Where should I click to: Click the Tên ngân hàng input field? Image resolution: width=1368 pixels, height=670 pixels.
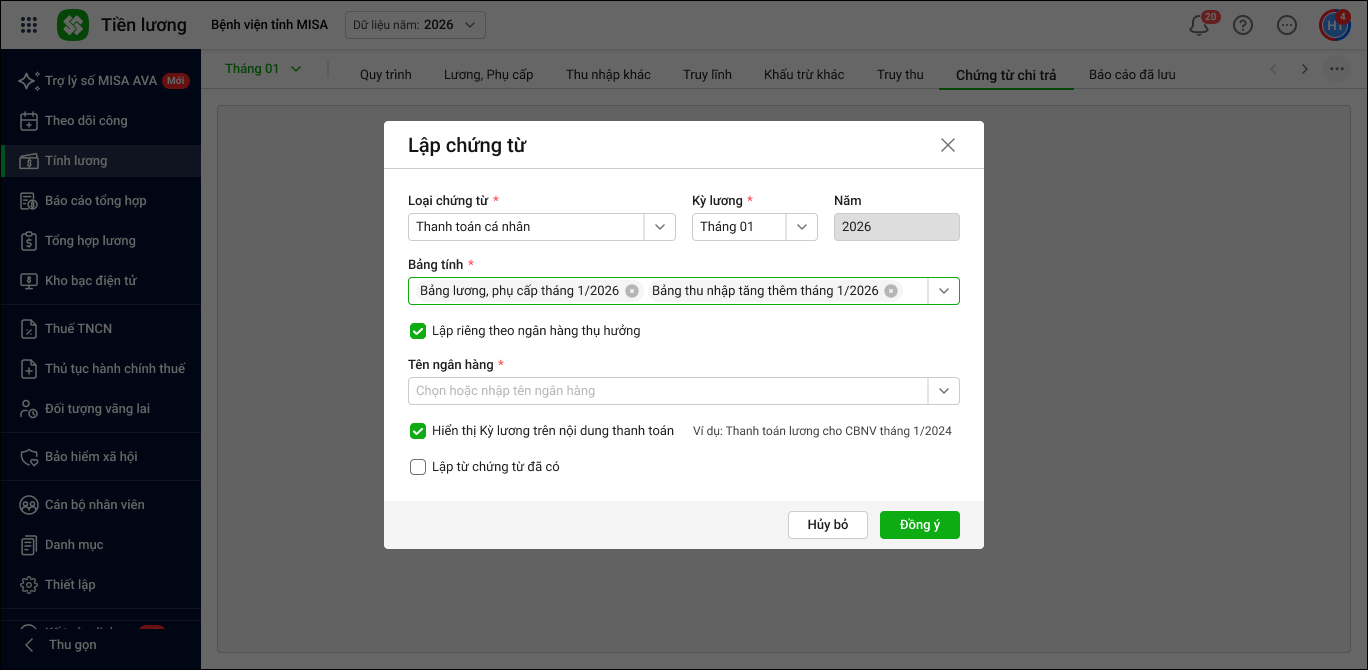click(667, 391)
